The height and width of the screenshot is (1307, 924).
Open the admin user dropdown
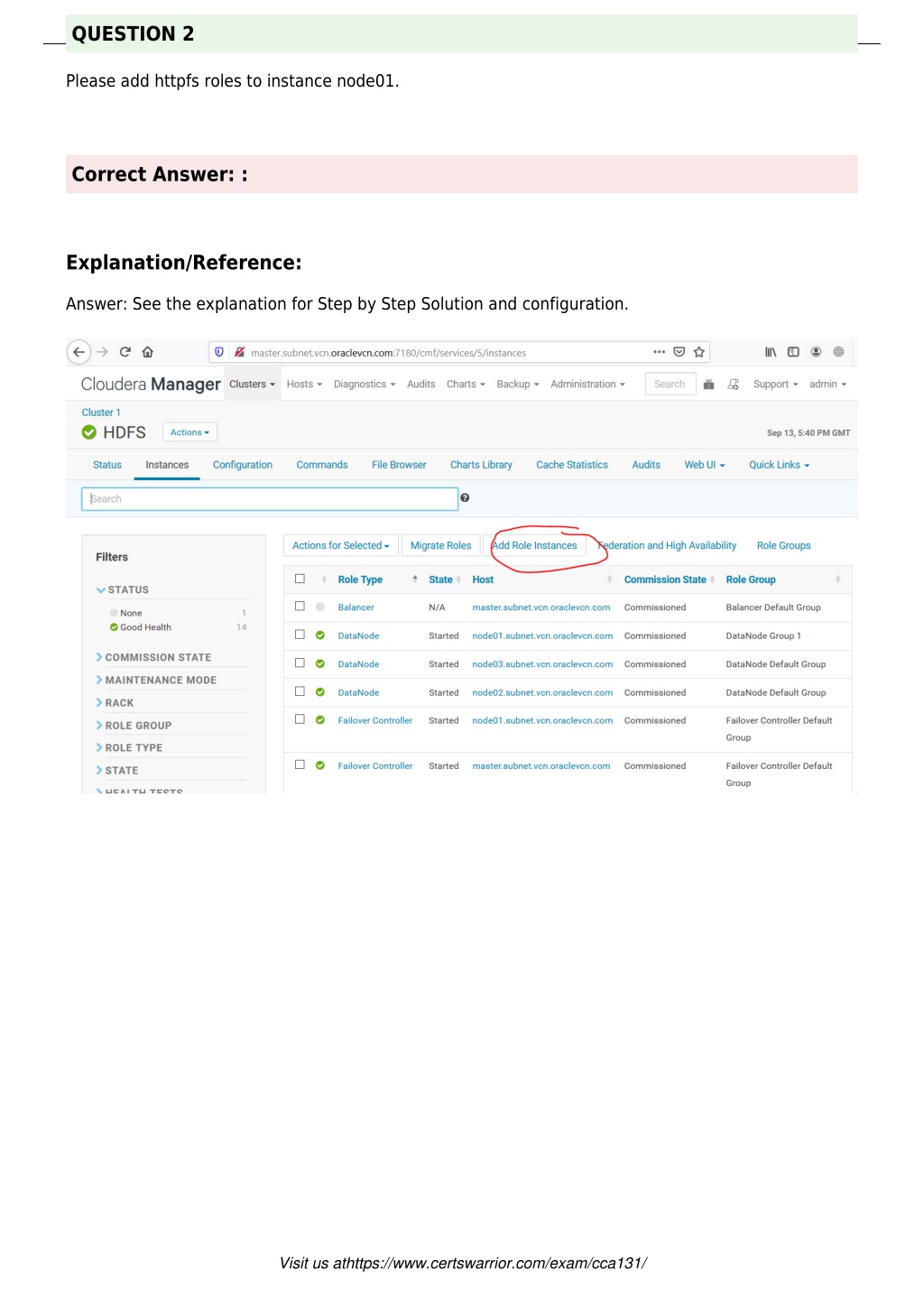(x=827, y=385)
